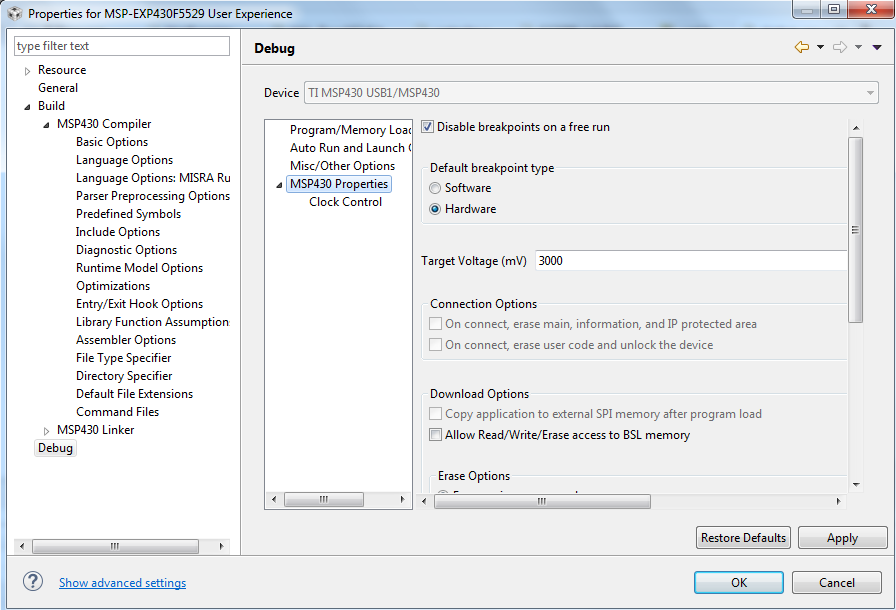The width and height of the screenshot is (896, 610).
Task: Enable Allow Read/Write/Erase access to BSL memory
Action: click(x=436, y=435)
